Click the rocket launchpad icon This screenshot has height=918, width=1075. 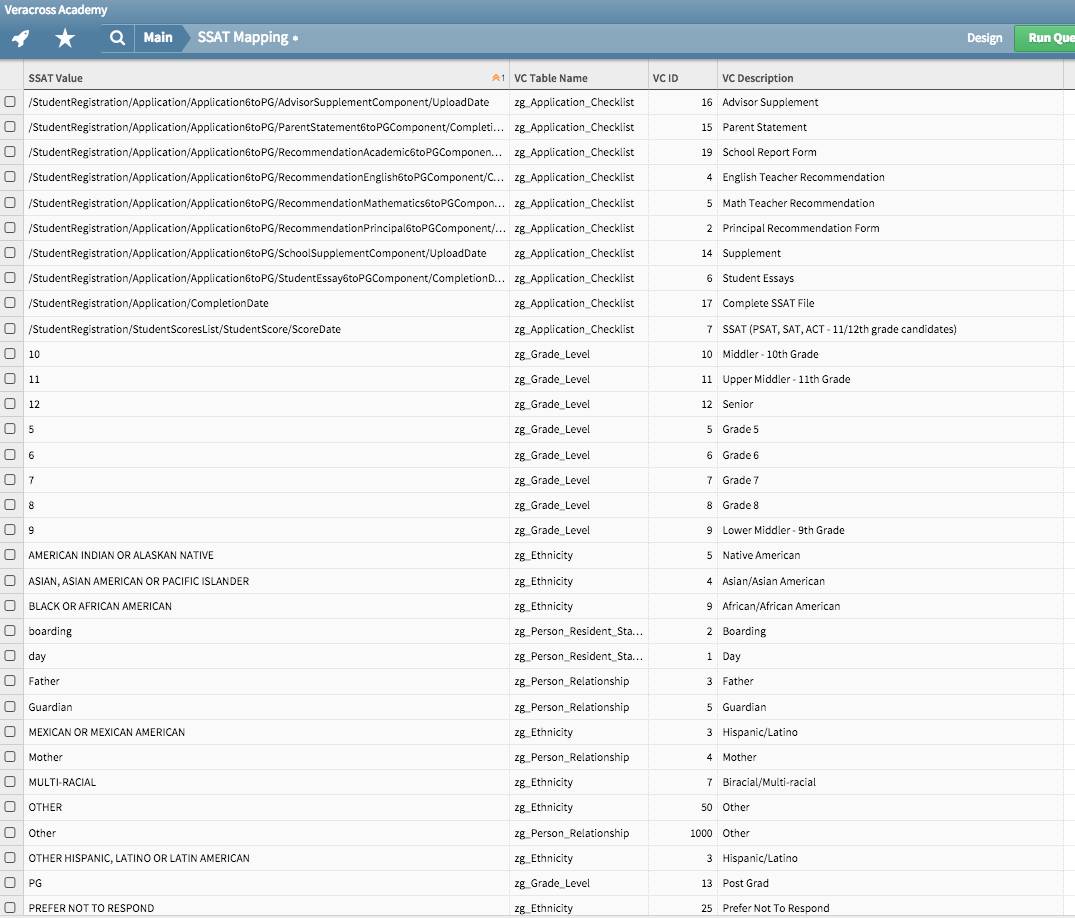(21, 38)
